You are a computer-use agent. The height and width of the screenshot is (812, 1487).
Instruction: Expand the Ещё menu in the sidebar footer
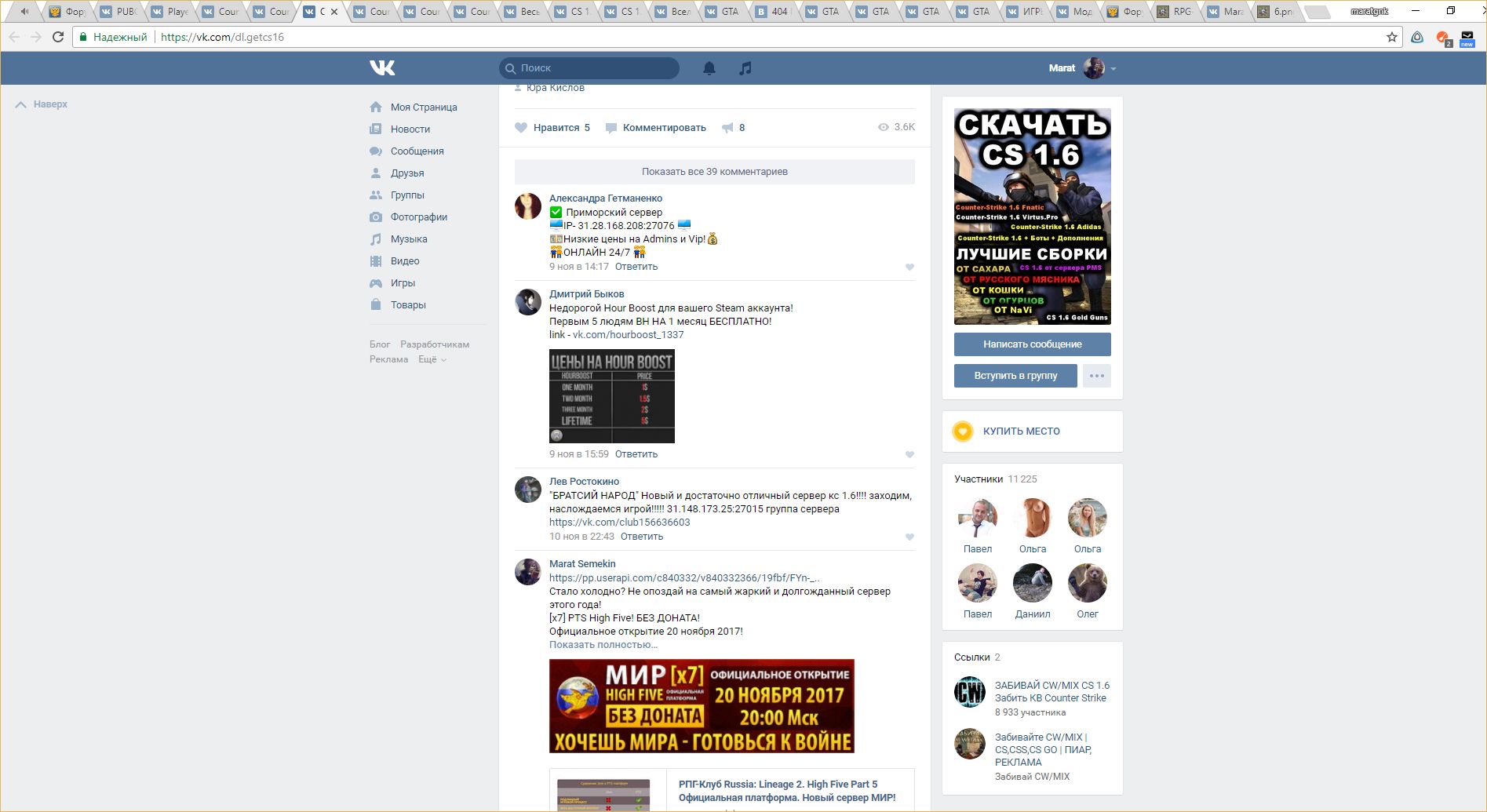(x=432, y=359)
